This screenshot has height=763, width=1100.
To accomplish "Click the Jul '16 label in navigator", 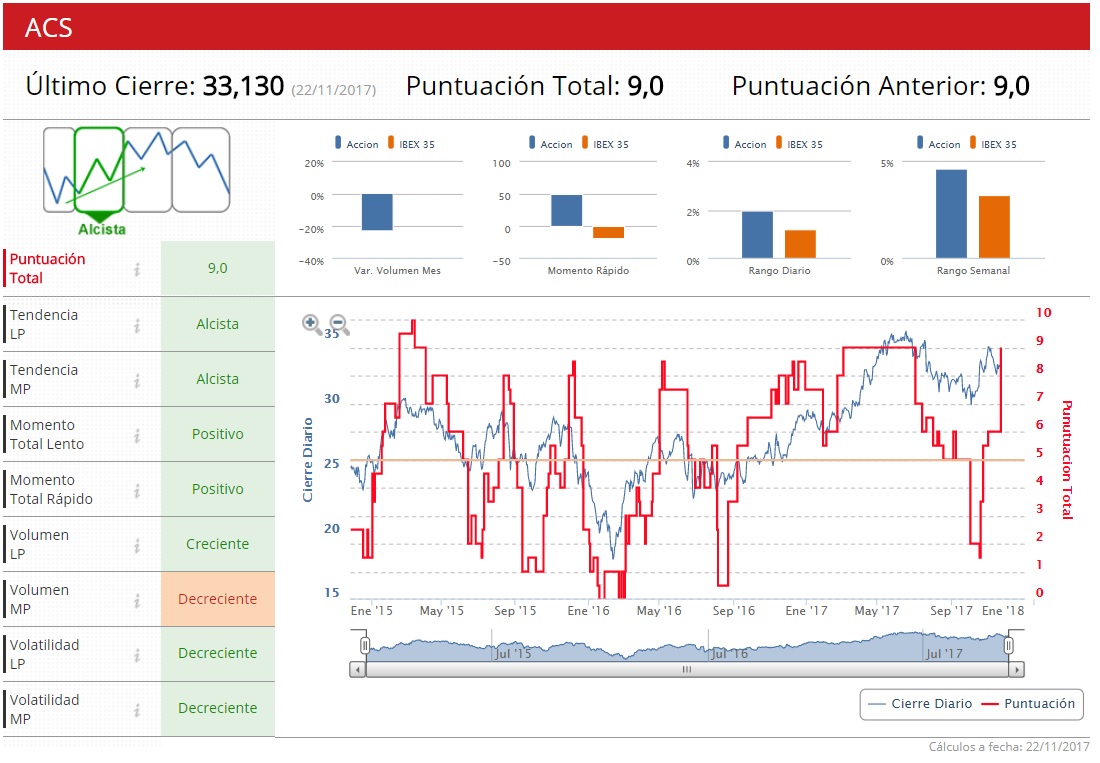I will (x=730, y=654).
